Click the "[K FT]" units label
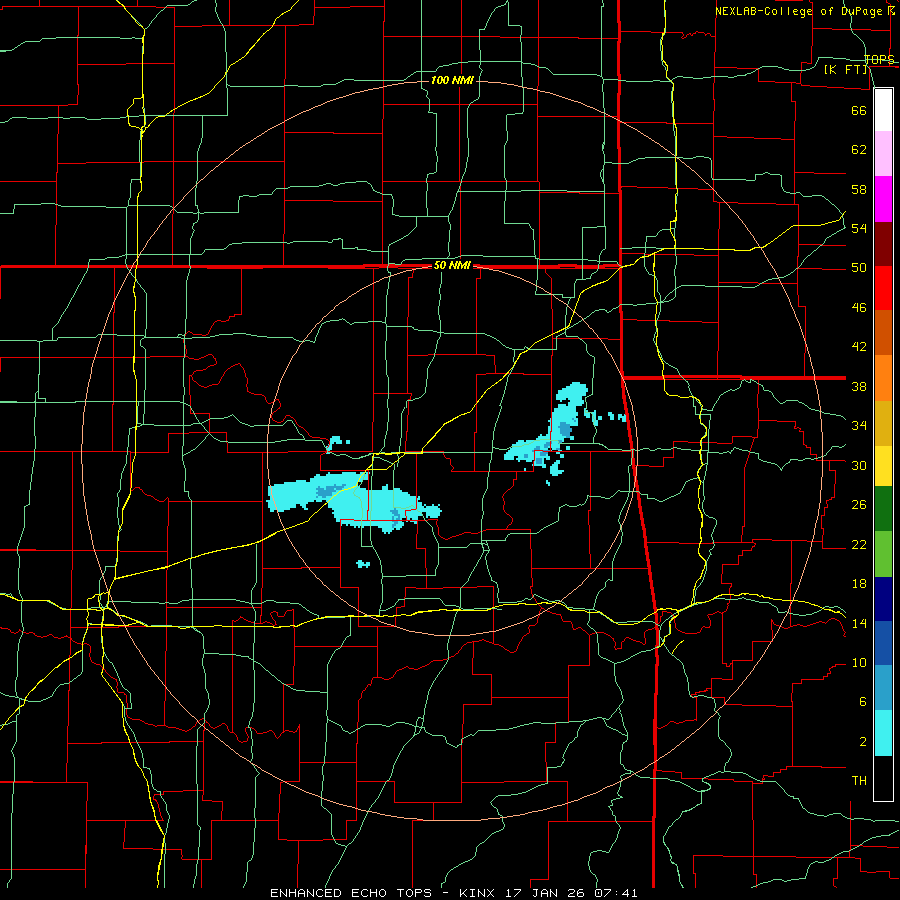The height and width of the screenshot is (900, 900). point(846,69)
